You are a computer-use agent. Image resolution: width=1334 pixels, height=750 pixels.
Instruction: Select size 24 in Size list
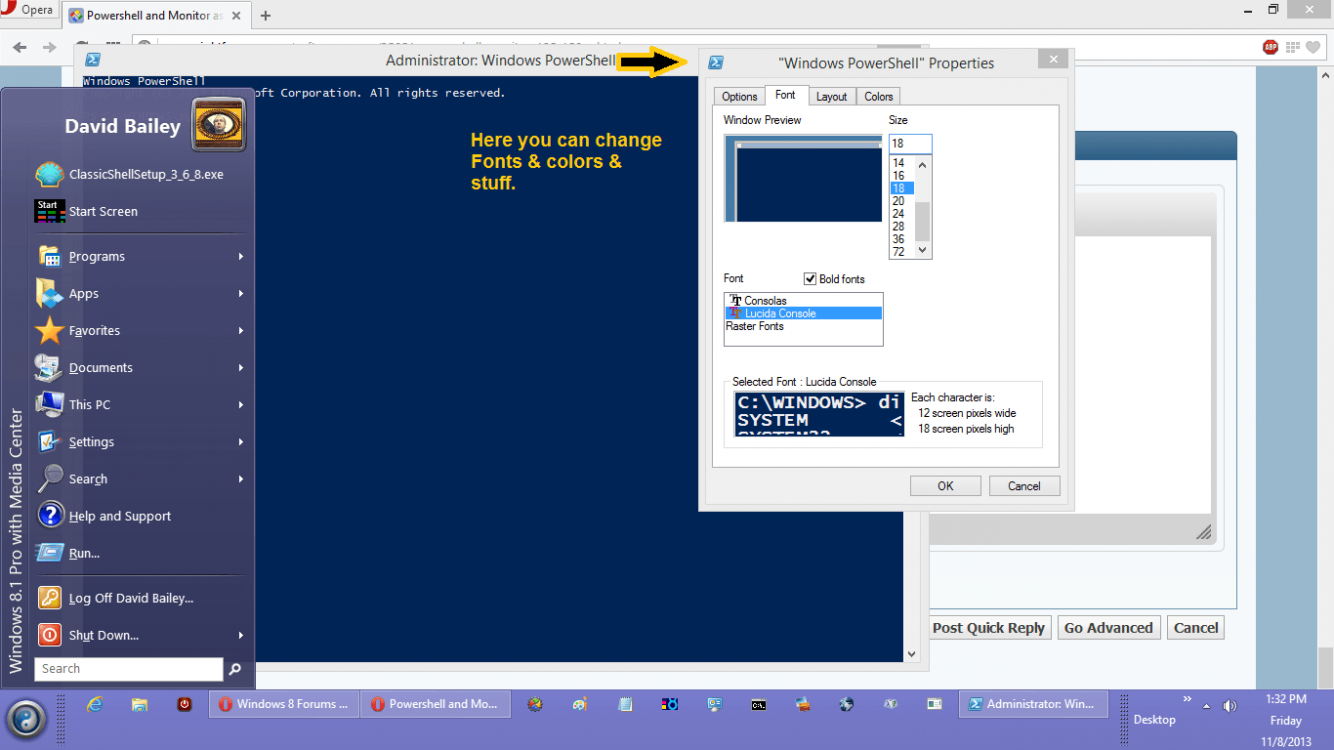[x=902, y=214]
